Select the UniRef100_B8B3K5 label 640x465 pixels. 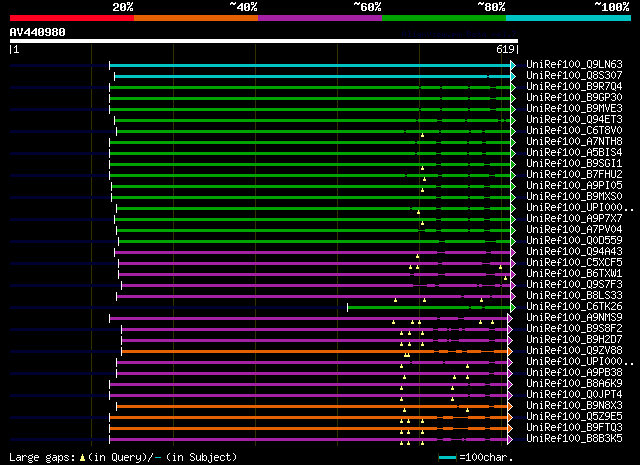[x=574, y=439]
